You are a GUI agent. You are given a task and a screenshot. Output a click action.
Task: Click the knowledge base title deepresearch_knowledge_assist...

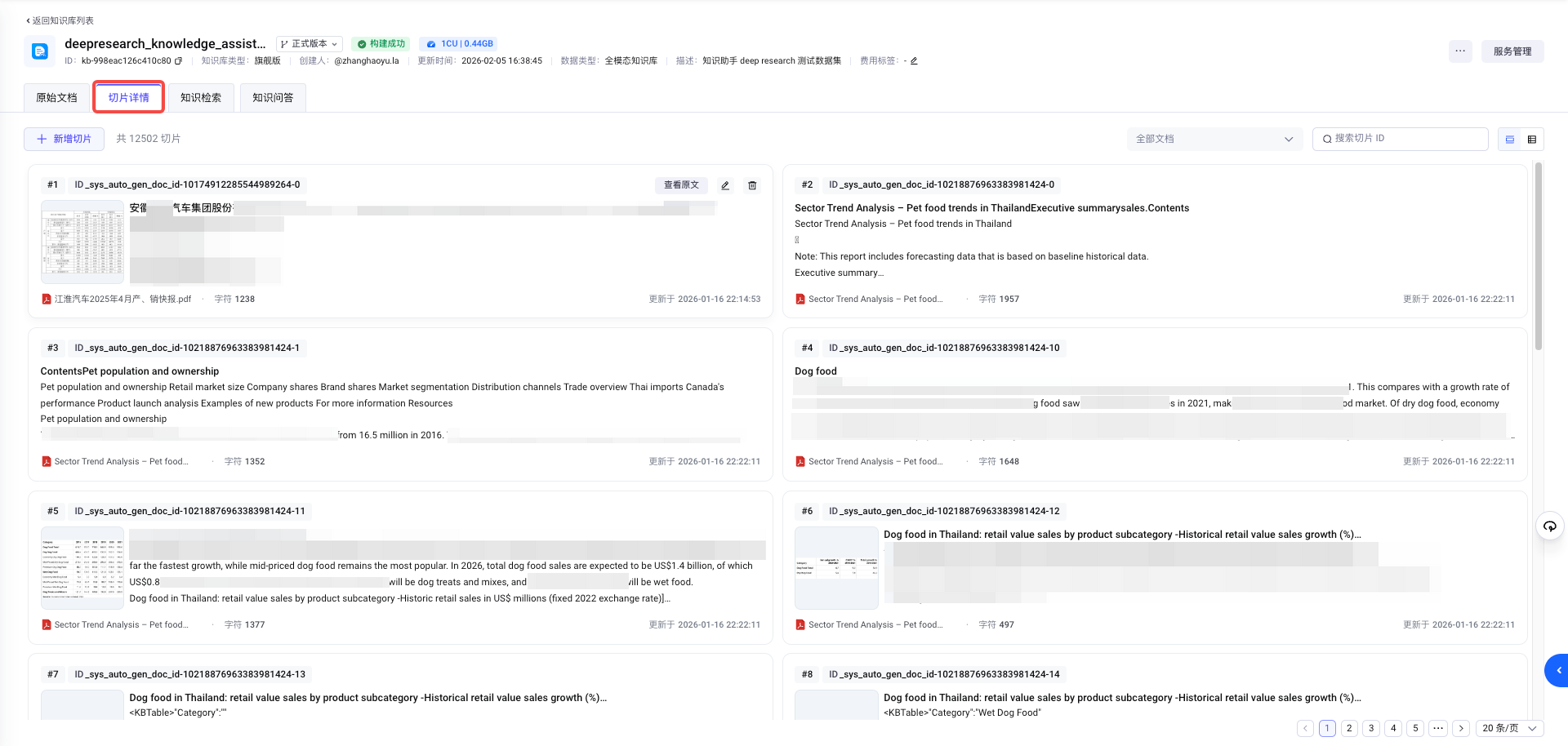tap(165, 44)
